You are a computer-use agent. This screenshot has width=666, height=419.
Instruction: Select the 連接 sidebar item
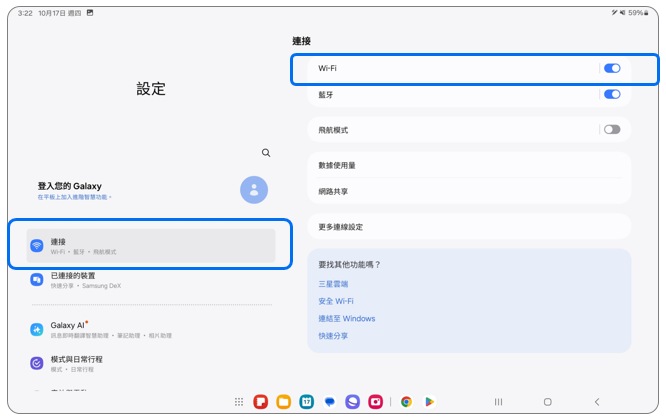pyautogui.click(x=151, y=246)
